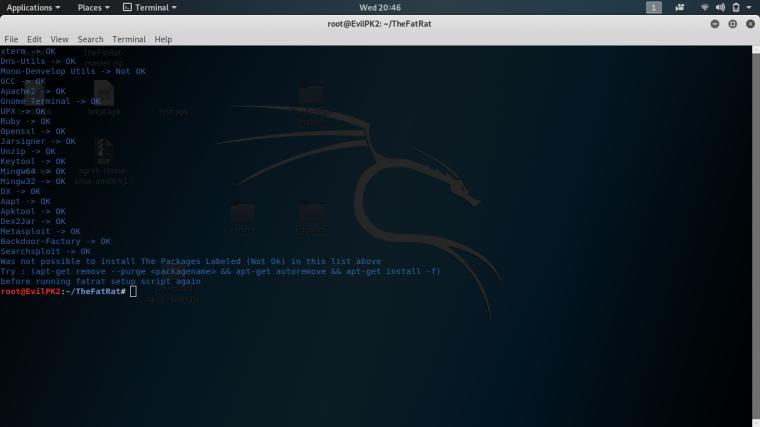Click the 'Unzip -> OK' line

click(x=28, y=151)
